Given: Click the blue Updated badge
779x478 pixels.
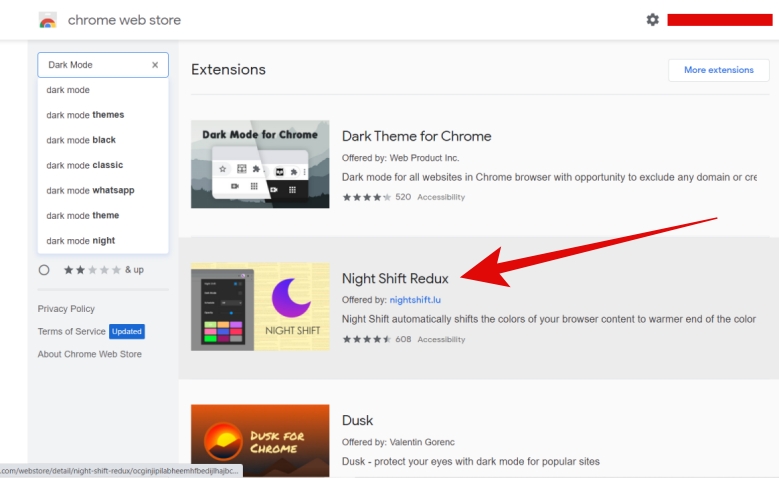Looking at the screenshot, I should click(127, 331).
